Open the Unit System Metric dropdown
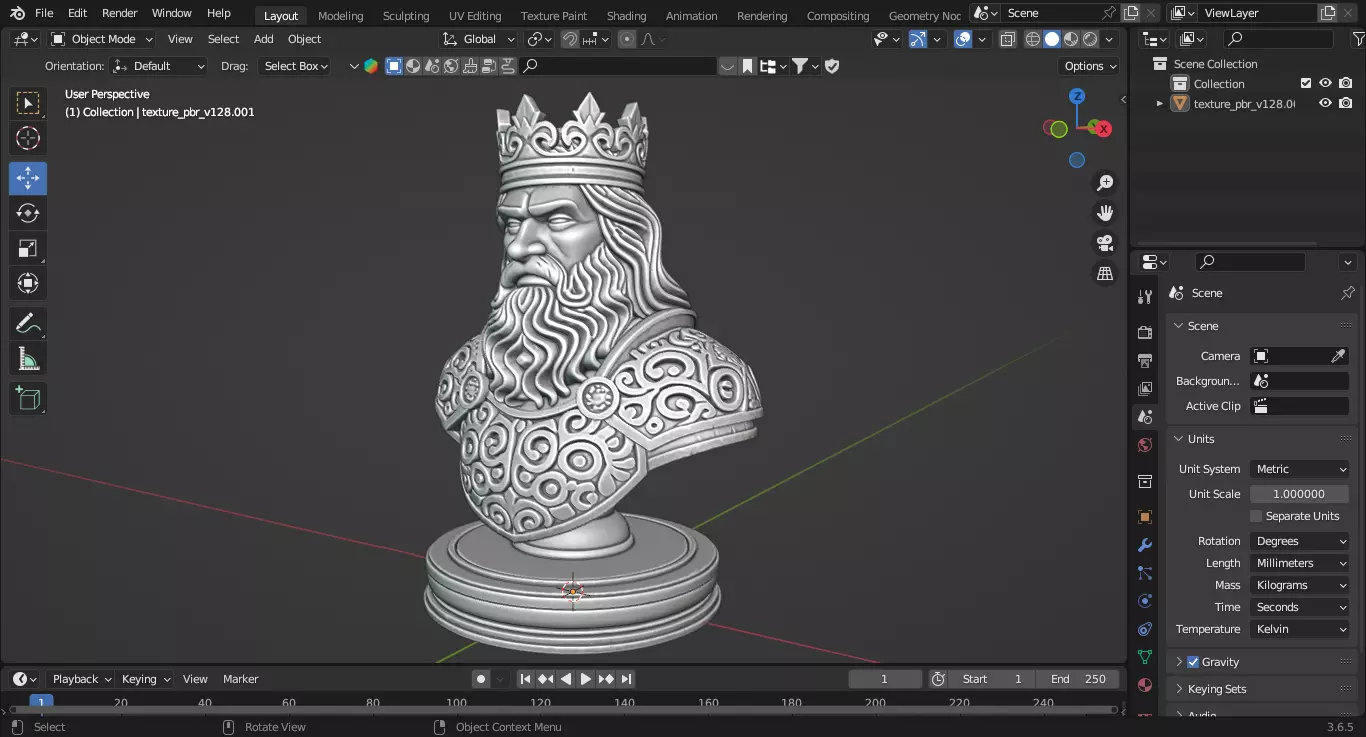Viewport: 1366px width, 737px height. click(1300, 469)
